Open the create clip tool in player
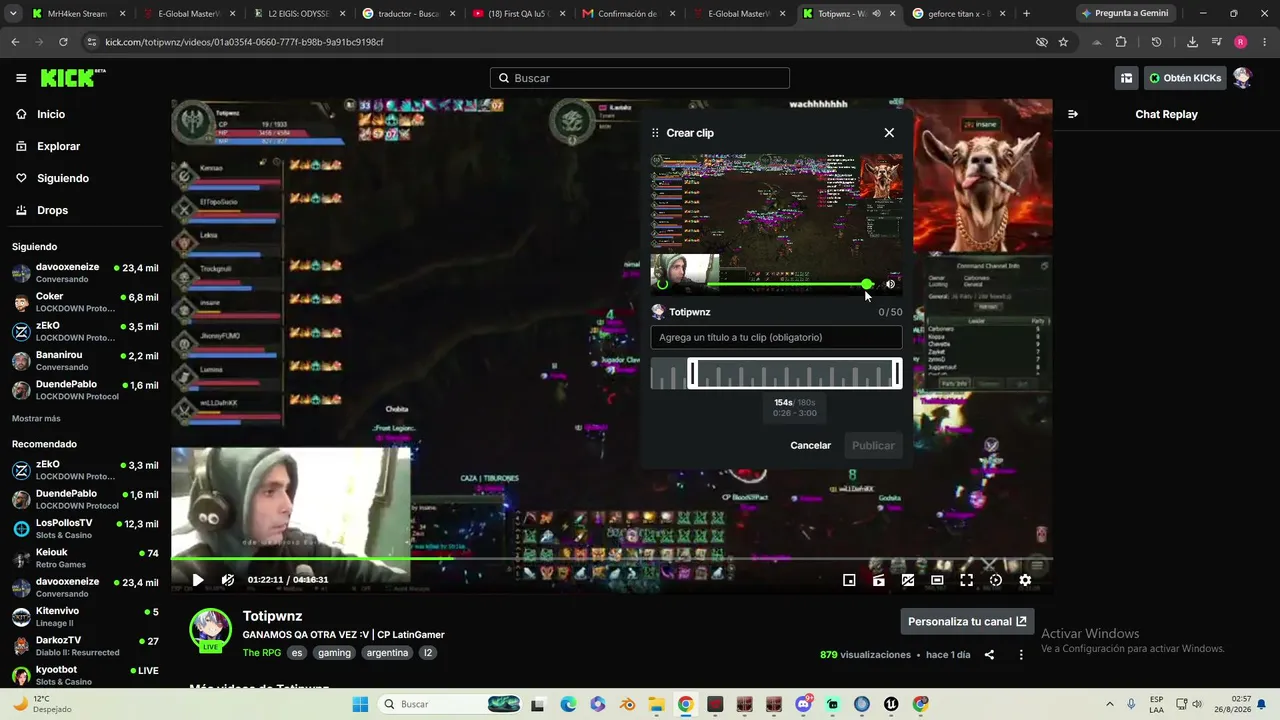The image size is (1280, 720). pos(879,580)
